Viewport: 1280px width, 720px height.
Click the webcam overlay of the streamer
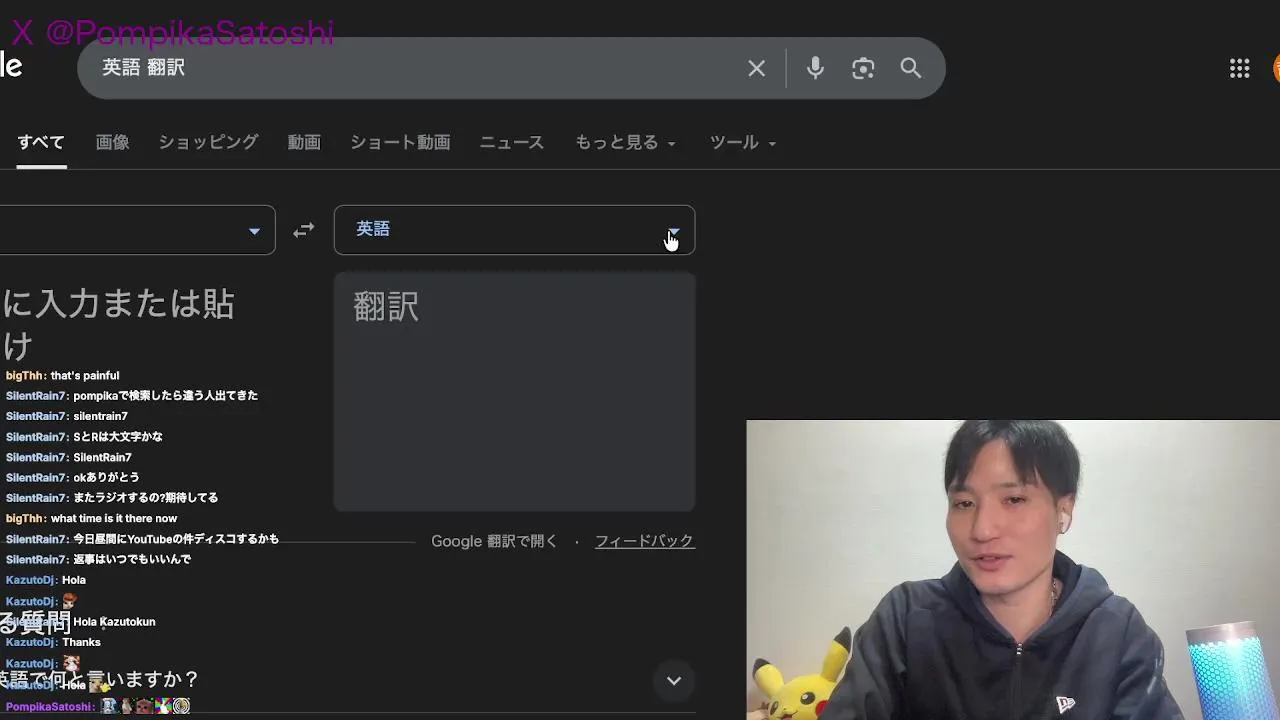tap(1013, 570)
